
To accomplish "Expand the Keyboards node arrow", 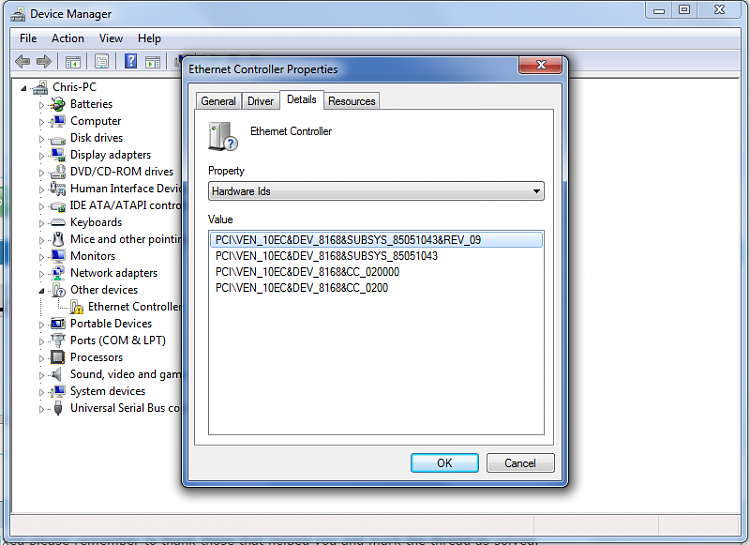I will pyautogui.click(x=41, y=223).
